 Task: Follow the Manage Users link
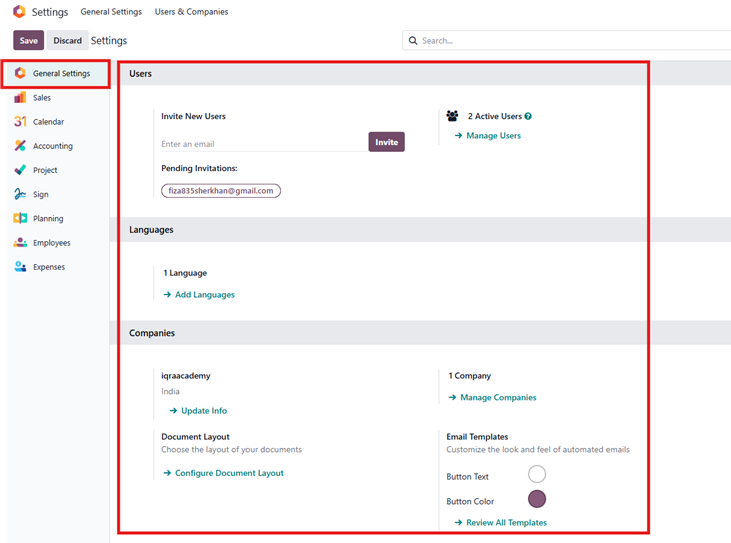(493, 136)
